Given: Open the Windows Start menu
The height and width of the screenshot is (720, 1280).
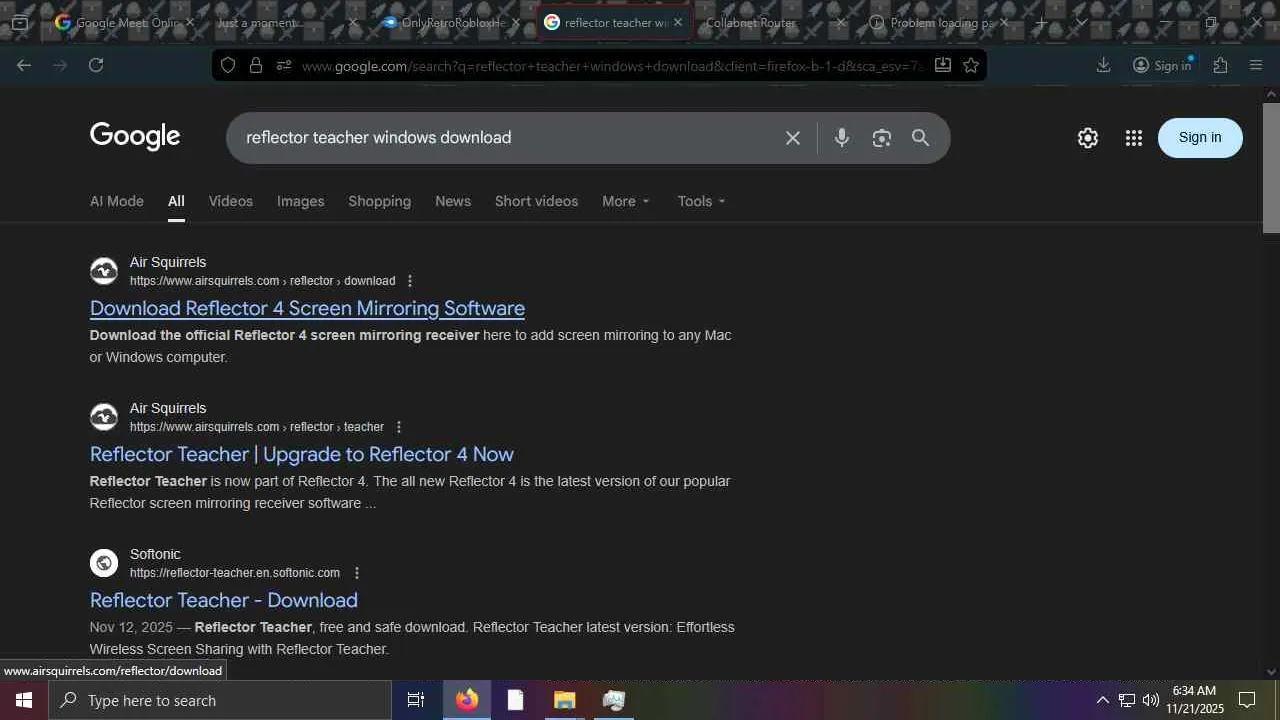Looking at the screenshot, I should click(x=24, y=700).
